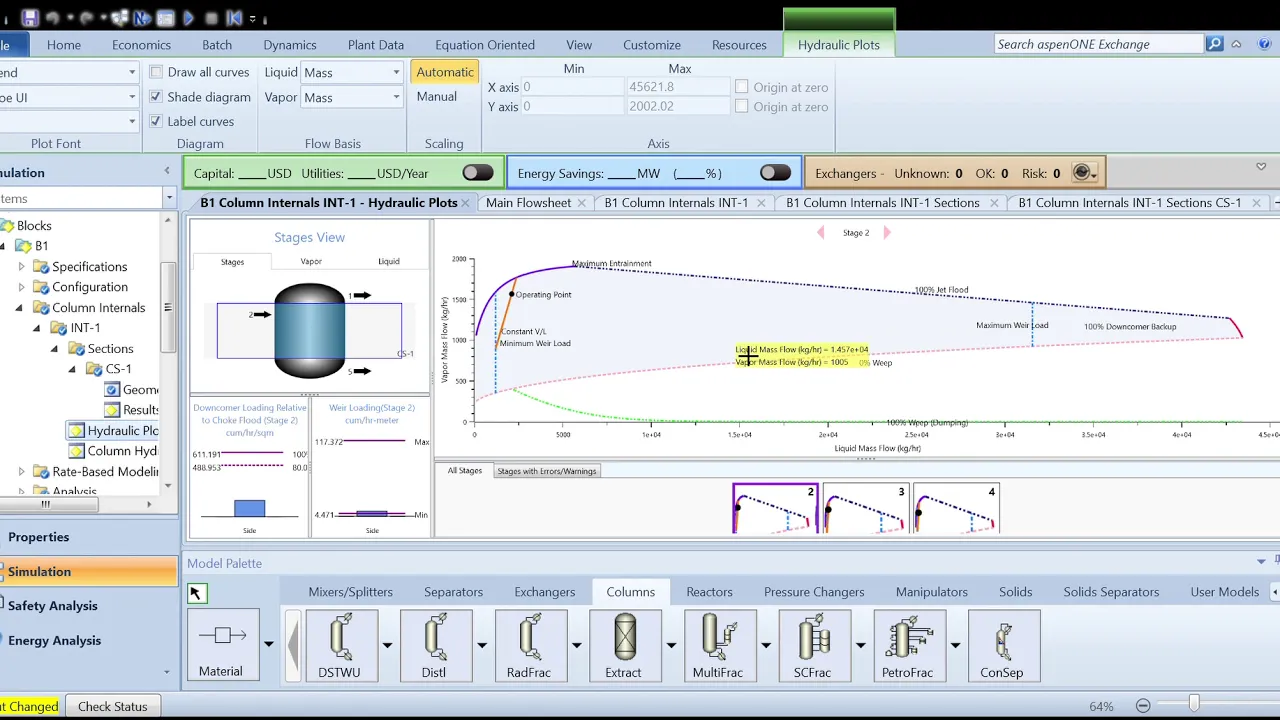Click the Next (N>) icon in toolbar

pos(142,18)
